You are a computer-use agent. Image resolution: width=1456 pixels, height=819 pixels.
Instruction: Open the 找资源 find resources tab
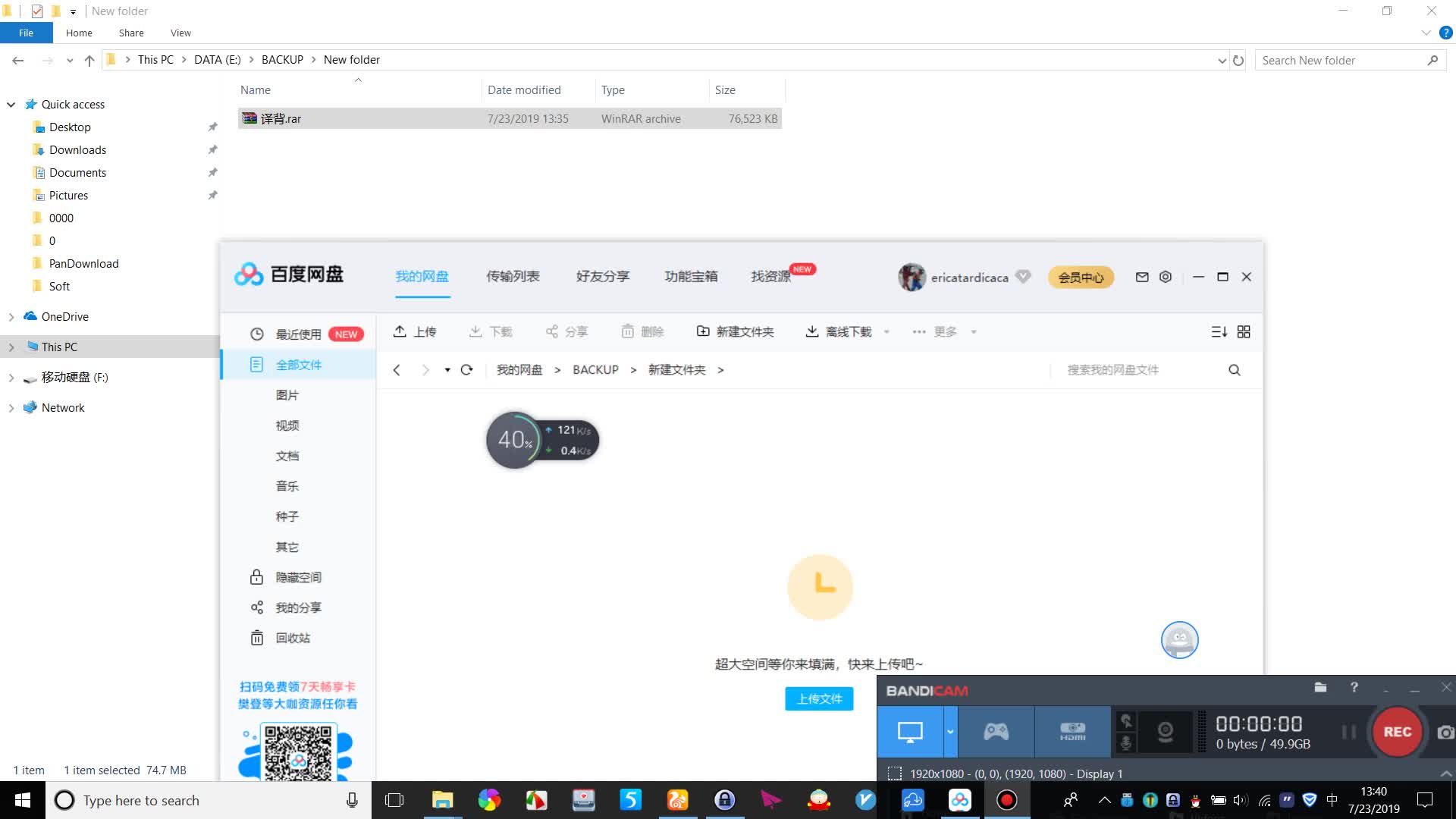pos(771,276)
